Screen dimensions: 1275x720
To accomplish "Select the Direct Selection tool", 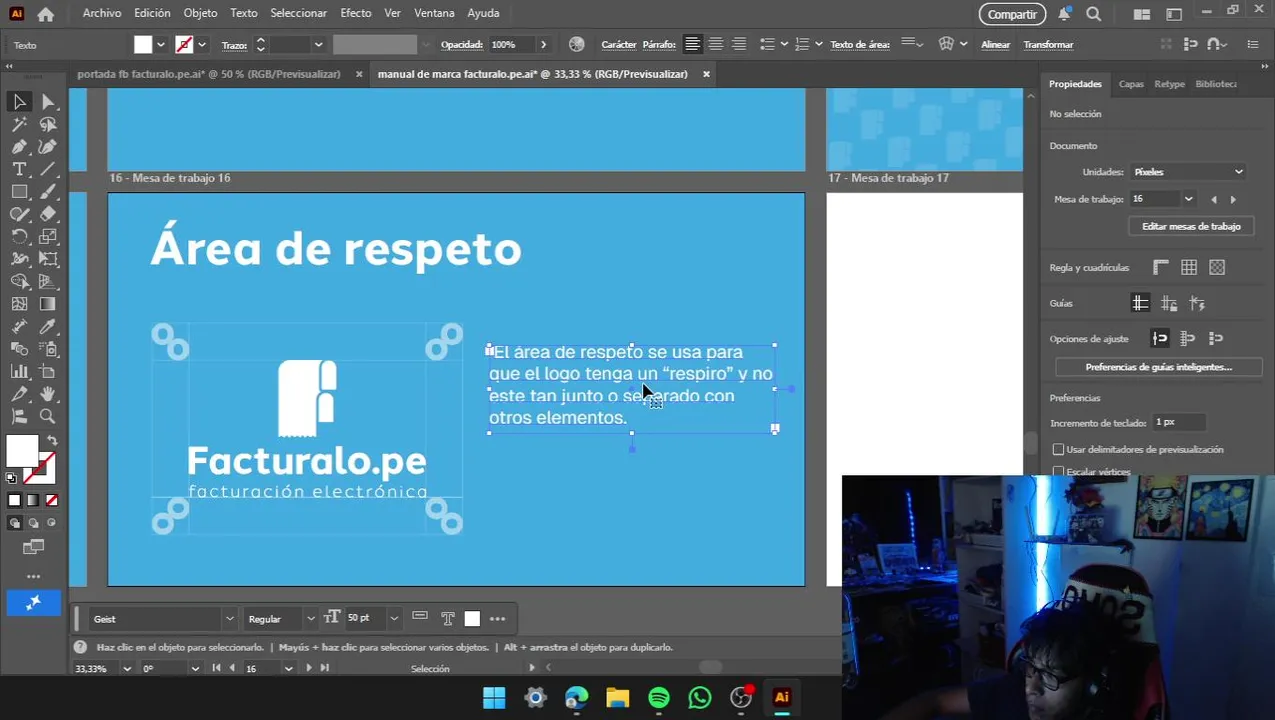I will click(48, 102).
